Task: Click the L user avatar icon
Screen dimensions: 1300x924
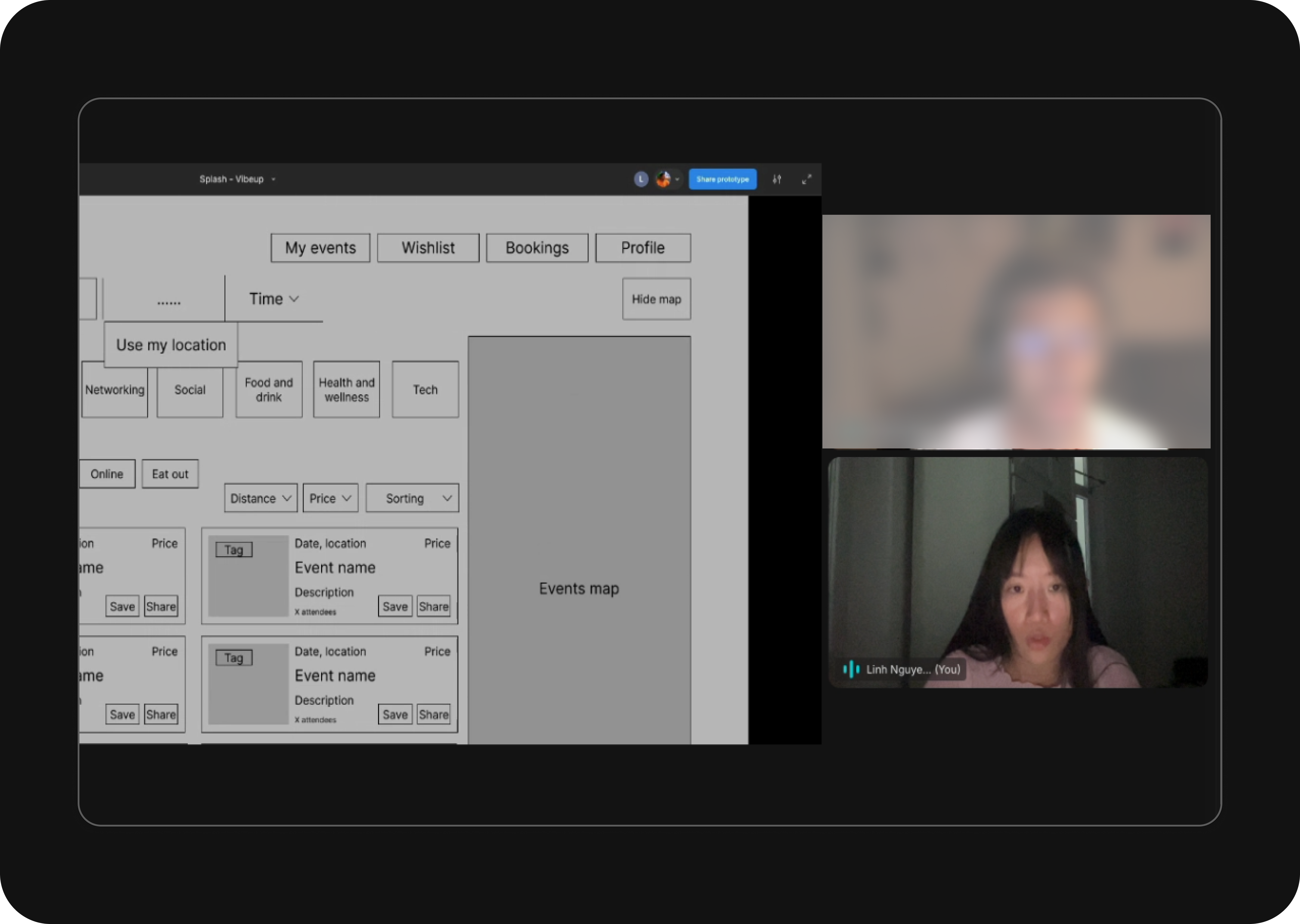Action: click(641, 179)
